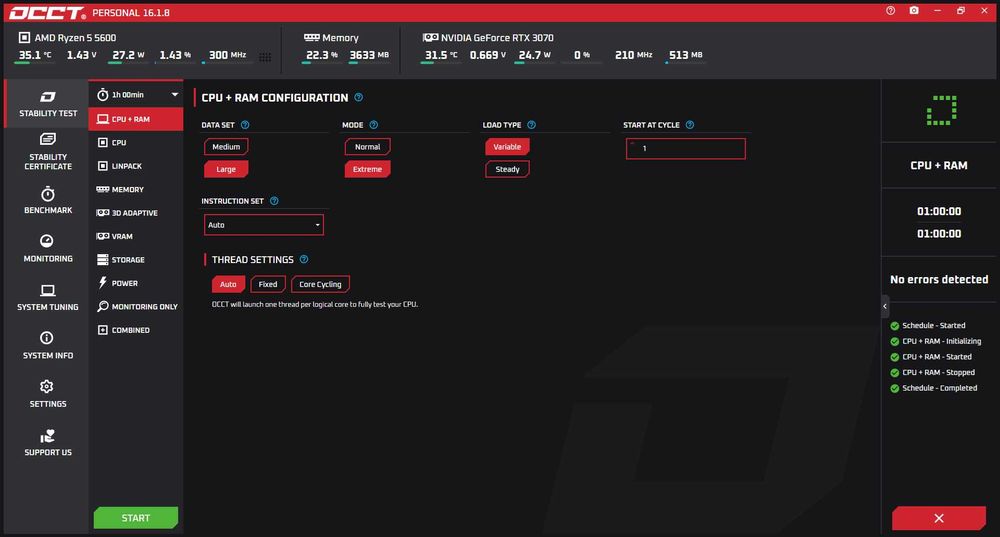
Task: Enable Core Cycling thread setting
Action: pos(320,284)
